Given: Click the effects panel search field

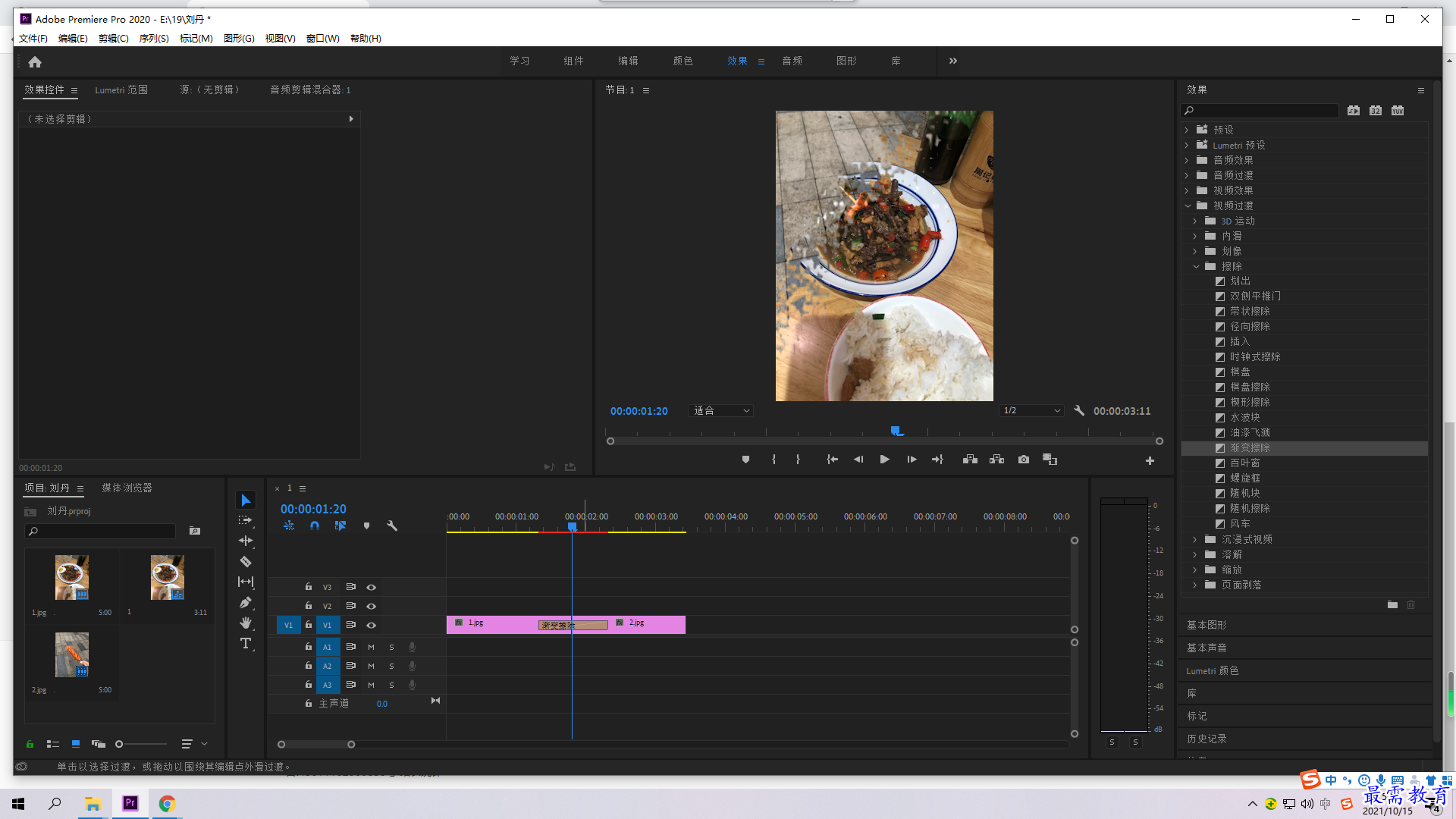Looking at the screenshot, I should pos(1260,111).
